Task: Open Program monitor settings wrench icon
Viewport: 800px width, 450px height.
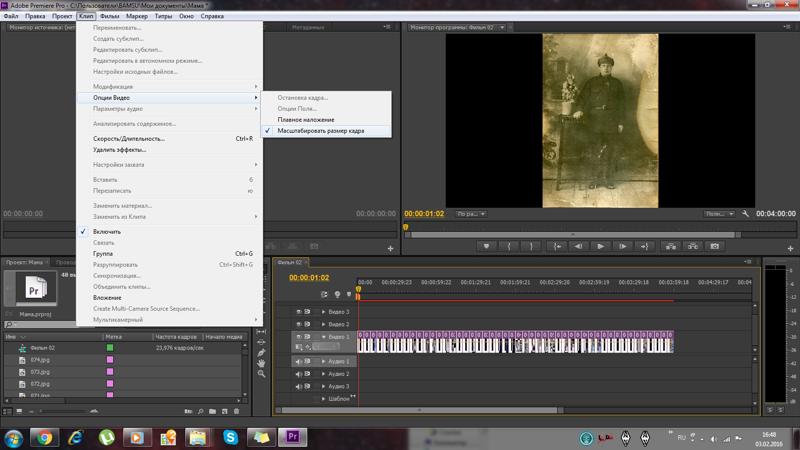Action: (746, 214)
